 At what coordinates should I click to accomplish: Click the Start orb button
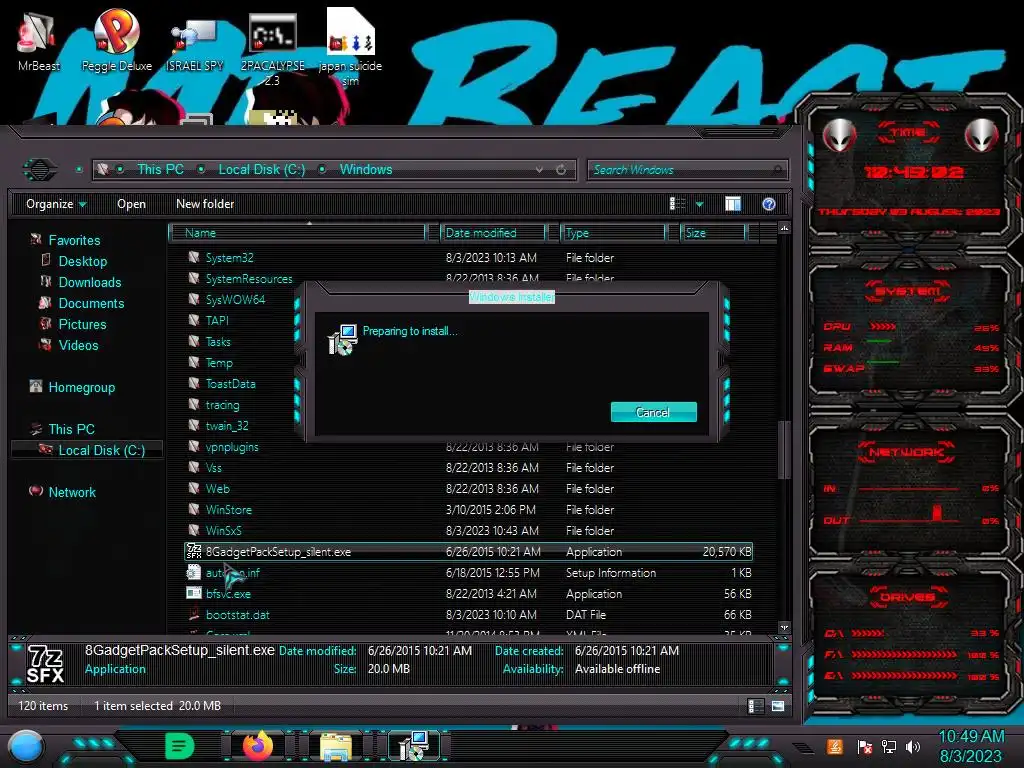pyautogui.click(x=26, y=747)
